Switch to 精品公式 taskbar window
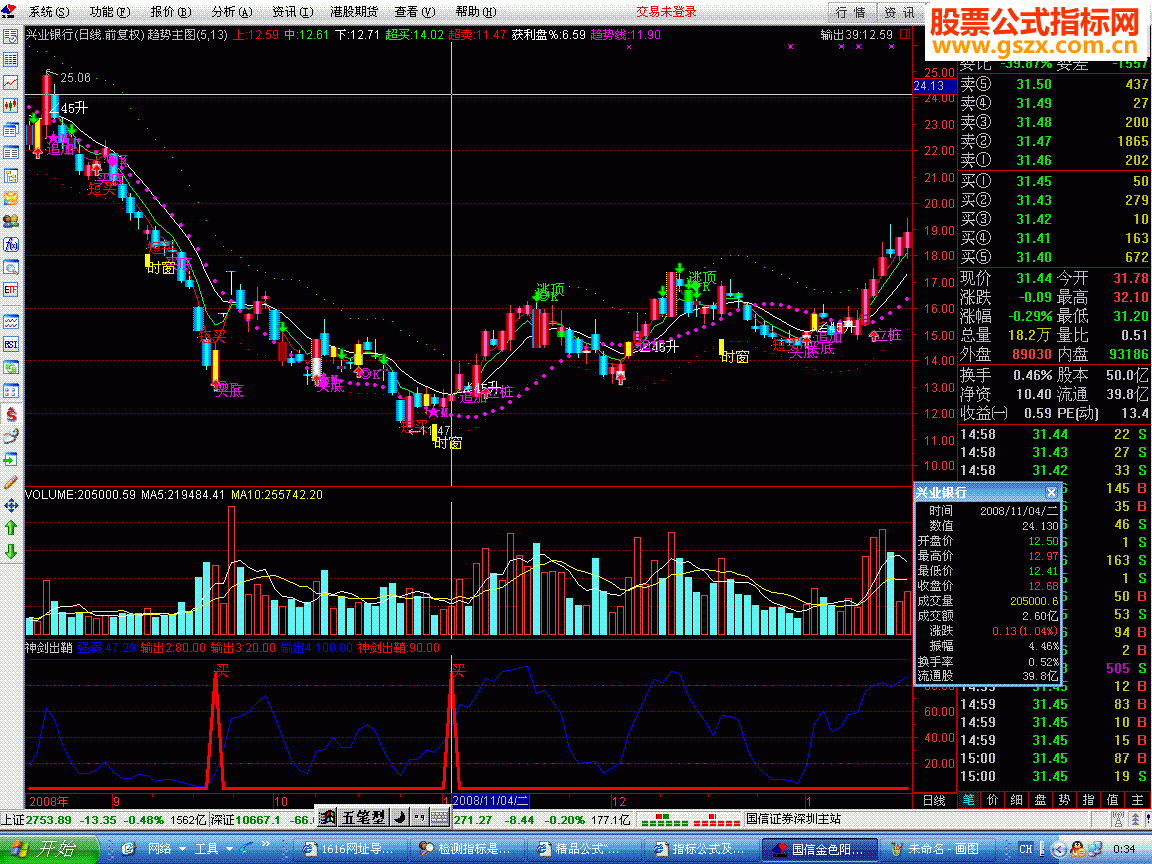1152x864 pixels. 582,849
